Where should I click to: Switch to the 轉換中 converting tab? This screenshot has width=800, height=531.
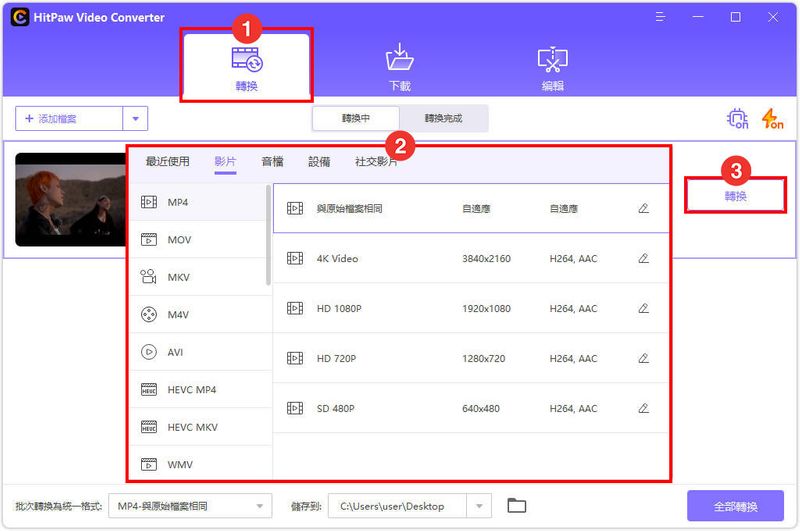pyautogui.click(x=356, y=118)
